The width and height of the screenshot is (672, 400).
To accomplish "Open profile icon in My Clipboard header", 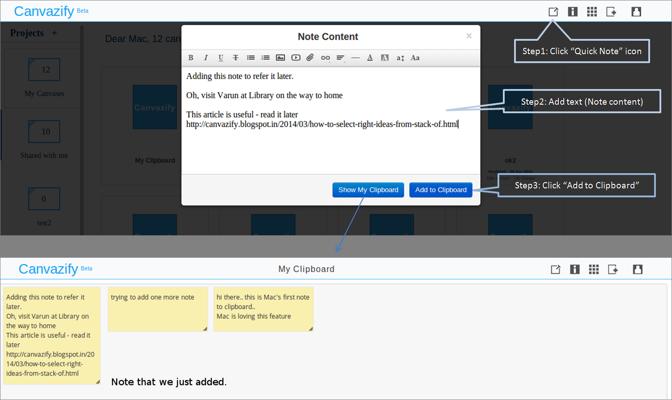I will click(638, 269).
